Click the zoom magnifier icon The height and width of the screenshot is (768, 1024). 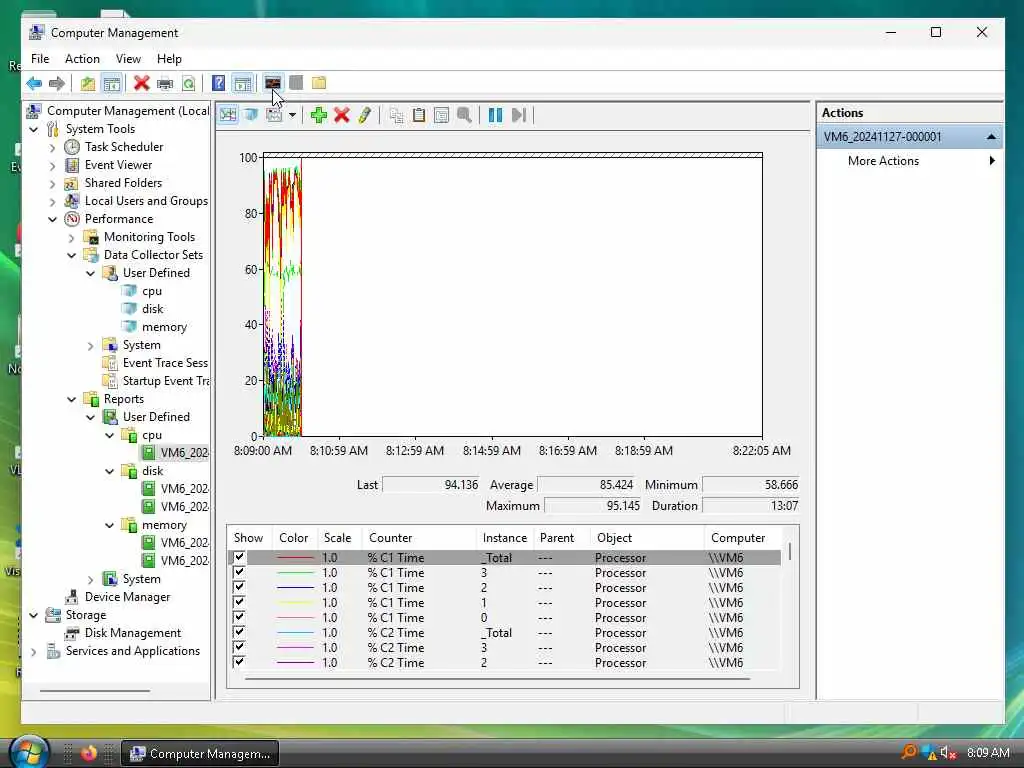coord(464,115)
